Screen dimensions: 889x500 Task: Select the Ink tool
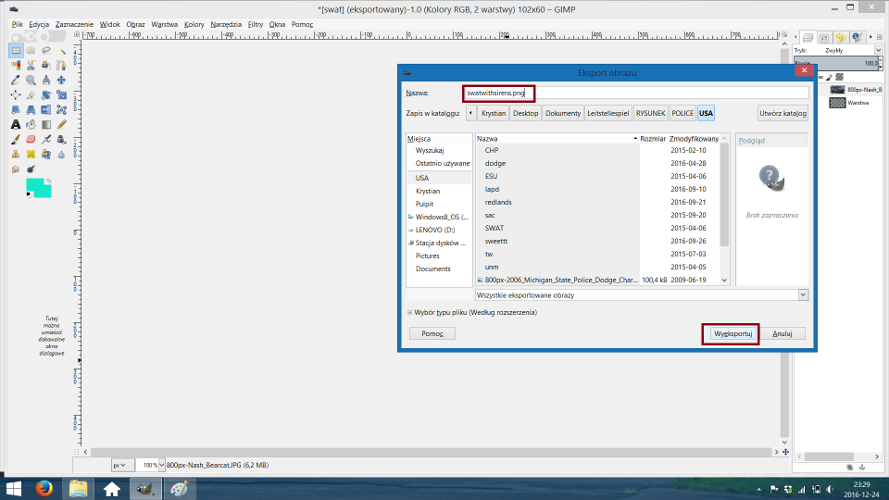pos(61,139)
